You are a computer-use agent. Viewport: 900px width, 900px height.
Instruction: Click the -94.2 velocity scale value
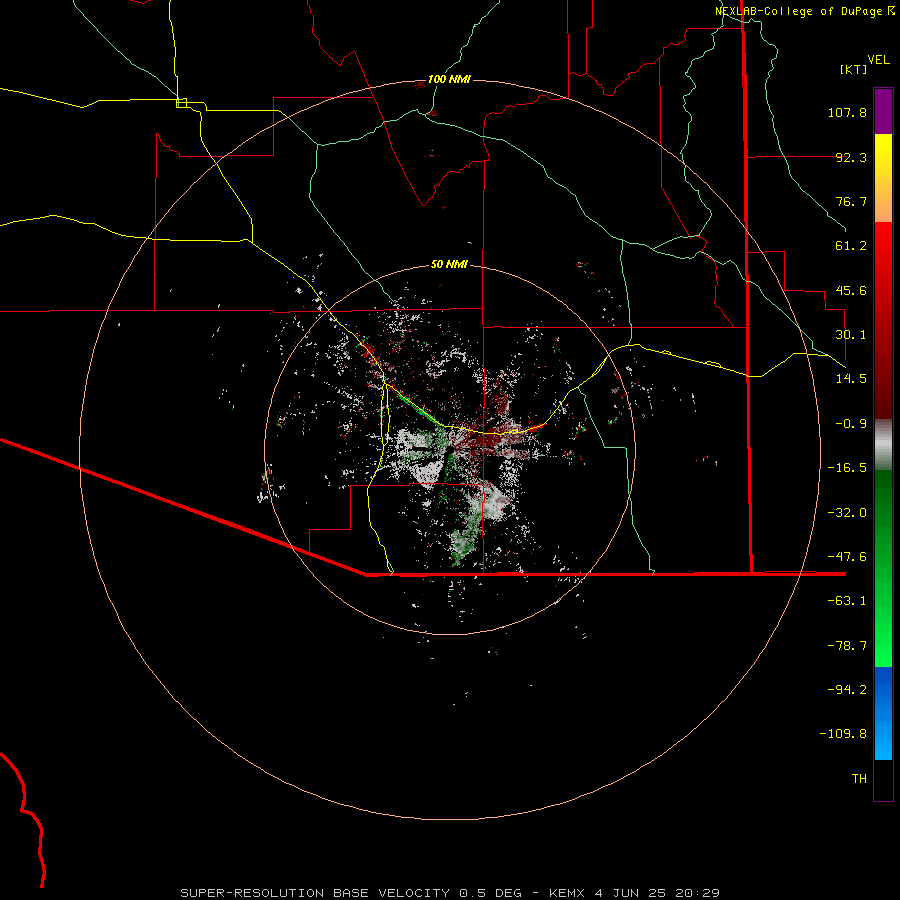[847, 690]
